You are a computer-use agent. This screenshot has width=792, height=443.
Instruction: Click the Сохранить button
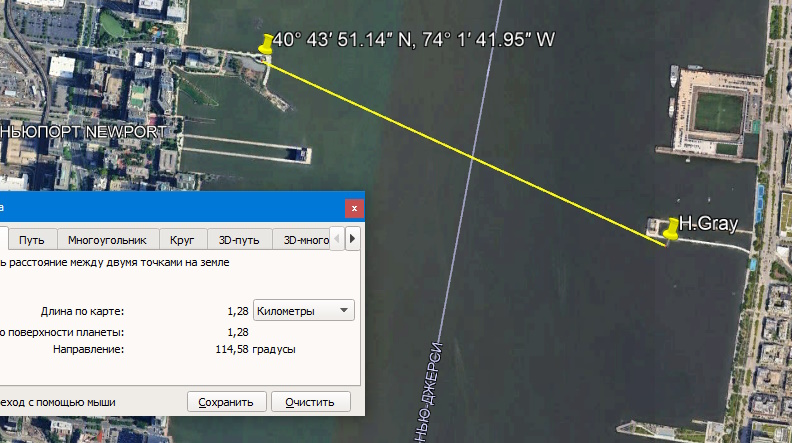(226, 402)
